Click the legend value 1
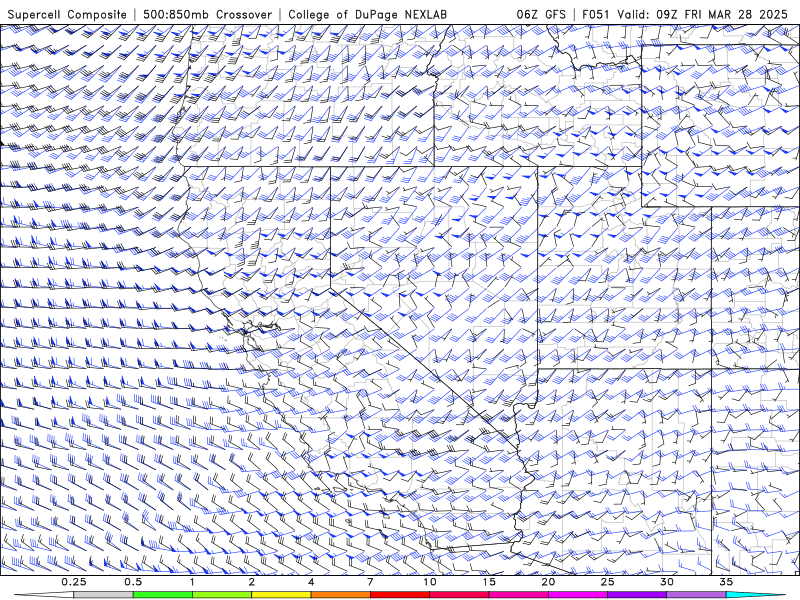Screen dimensions: 800x600 click(x=192, y=582)
